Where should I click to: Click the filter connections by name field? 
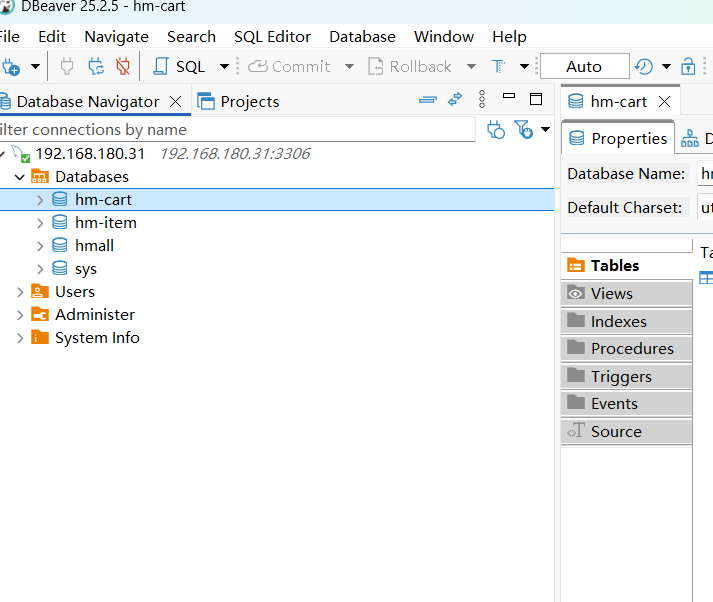tap(237, 130)
